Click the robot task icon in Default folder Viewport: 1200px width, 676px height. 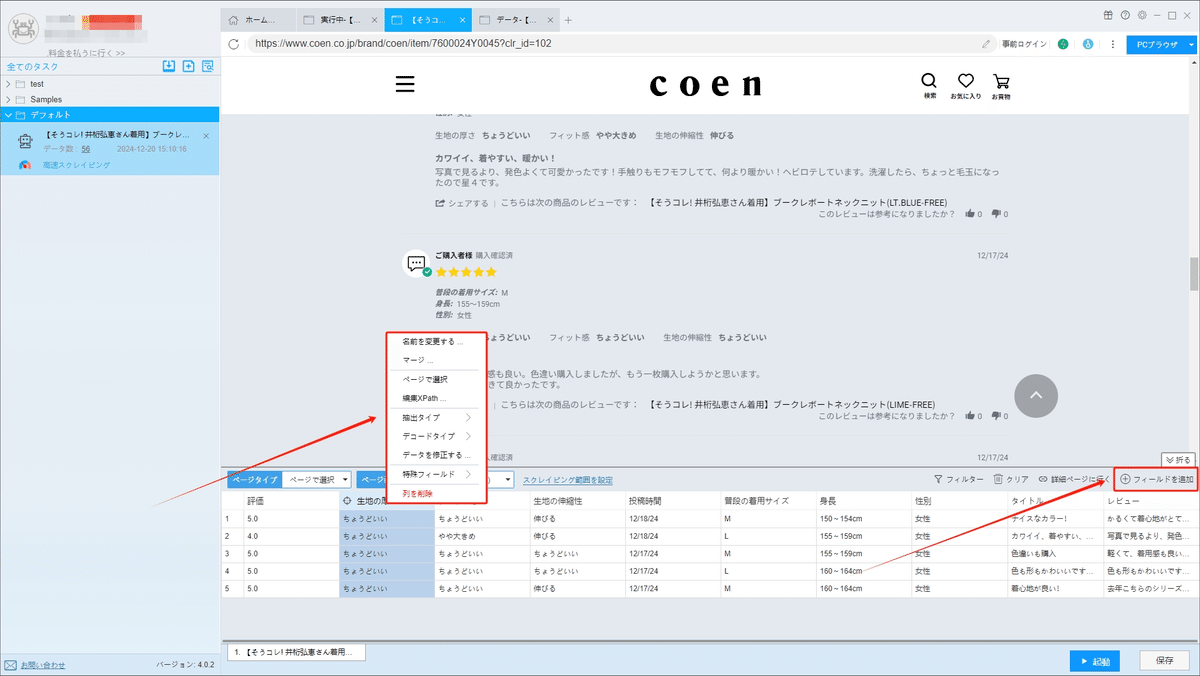pos(27,142)
